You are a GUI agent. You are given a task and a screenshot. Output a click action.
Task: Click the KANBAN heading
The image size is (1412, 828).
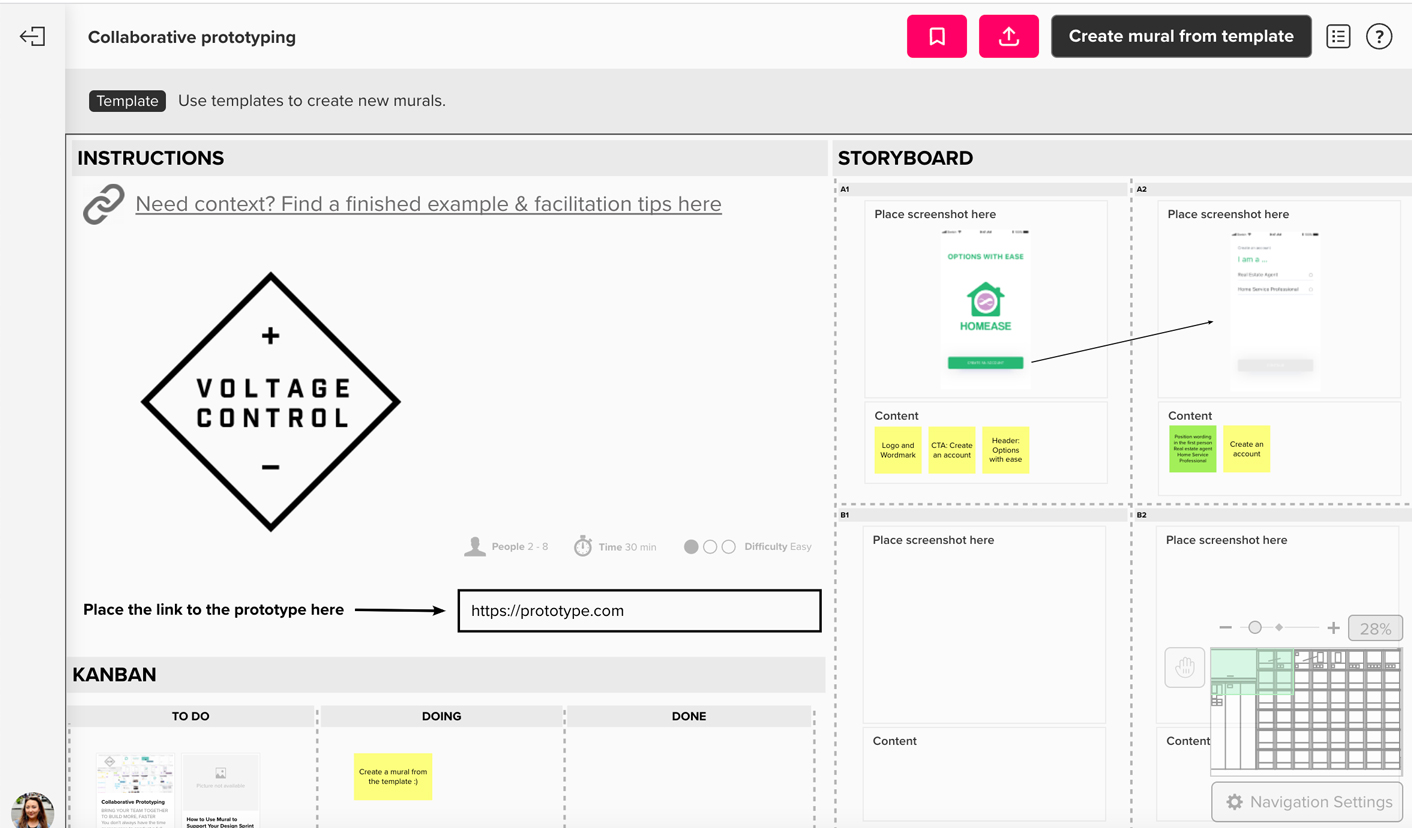pos(114,675)
